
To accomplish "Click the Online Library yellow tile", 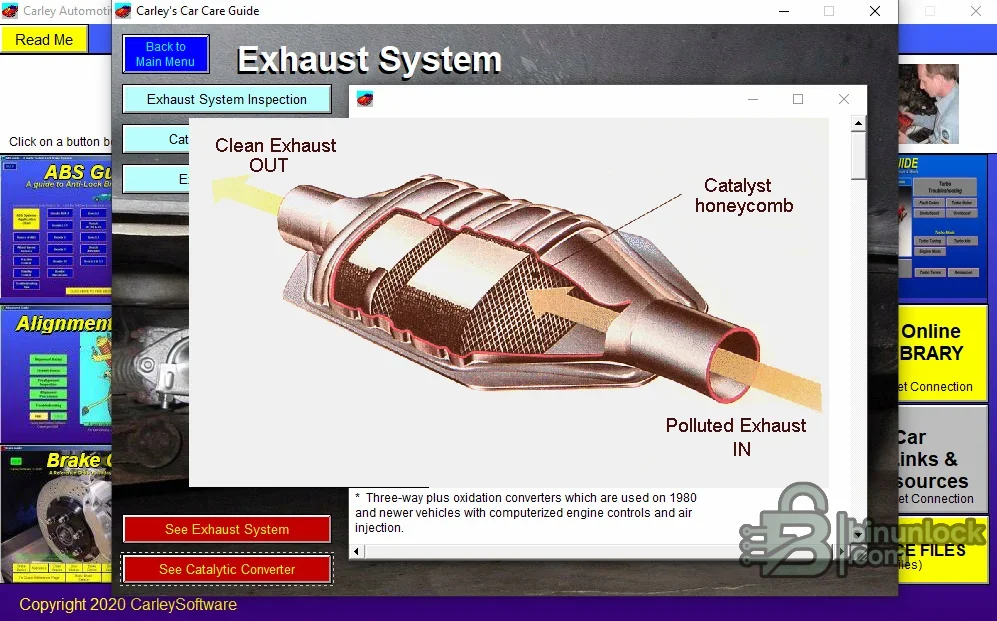I will click(x=942, y=353).
